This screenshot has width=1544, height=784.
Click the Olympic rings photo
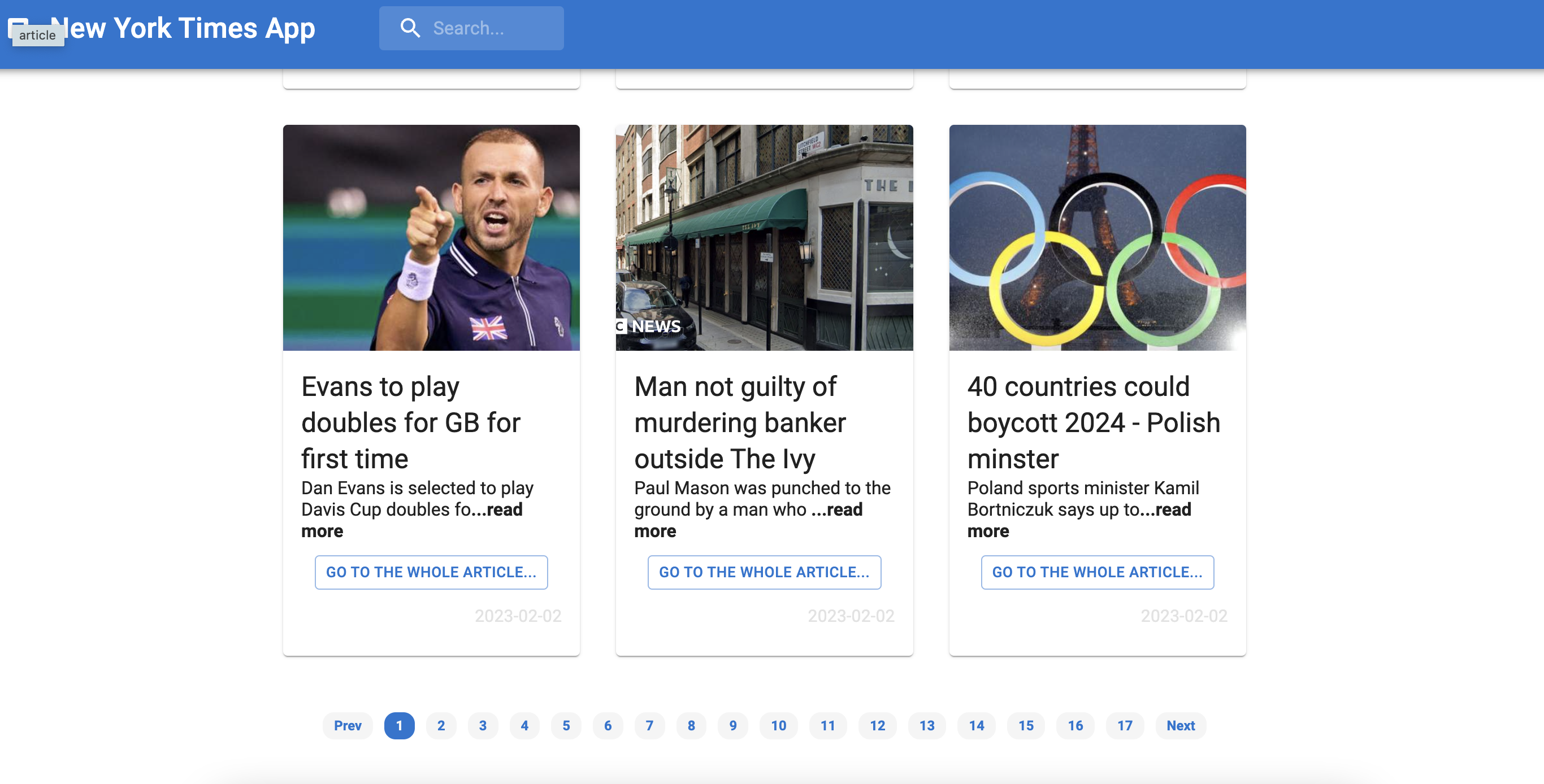[1097, 237]
